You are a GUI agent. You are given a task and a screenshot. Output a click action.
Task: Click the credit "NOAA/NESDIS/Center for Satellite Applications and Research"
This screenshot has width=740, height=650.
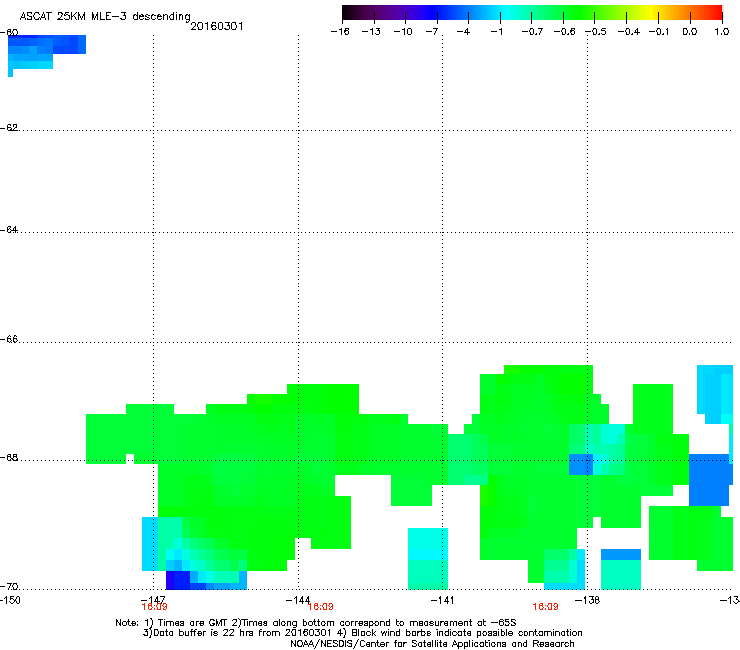432,644
